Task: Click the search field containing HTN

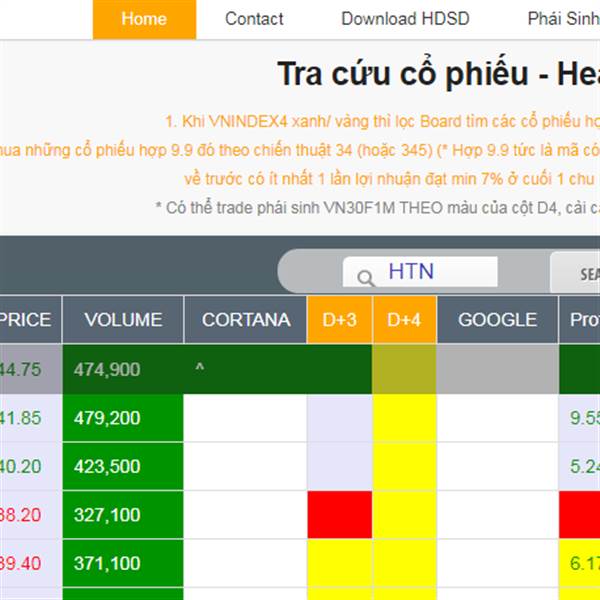Action: 420,272
